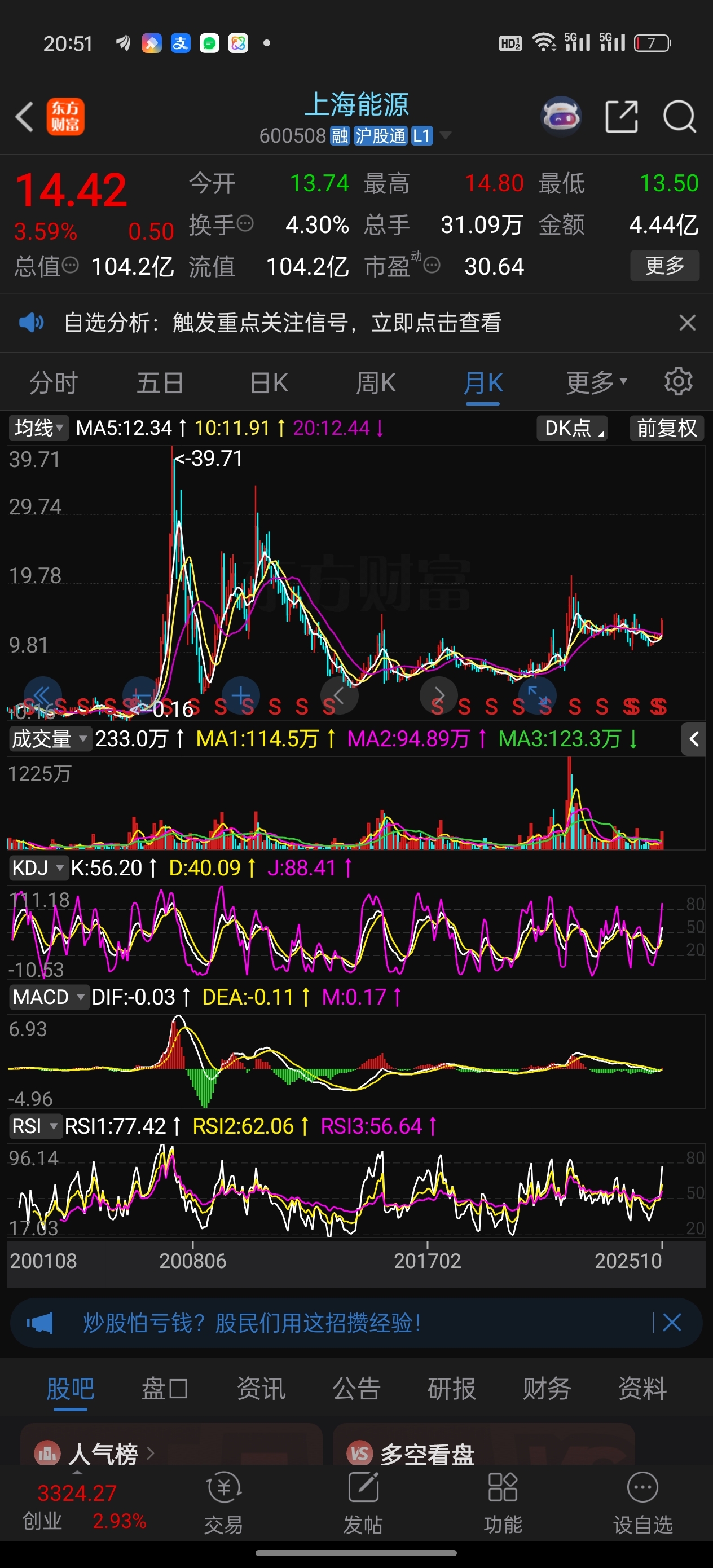Image resolution: width=713 pixels, height=1568 pixels.
Task: Expand chart to fullscreen icon
Action: (537, 695)
